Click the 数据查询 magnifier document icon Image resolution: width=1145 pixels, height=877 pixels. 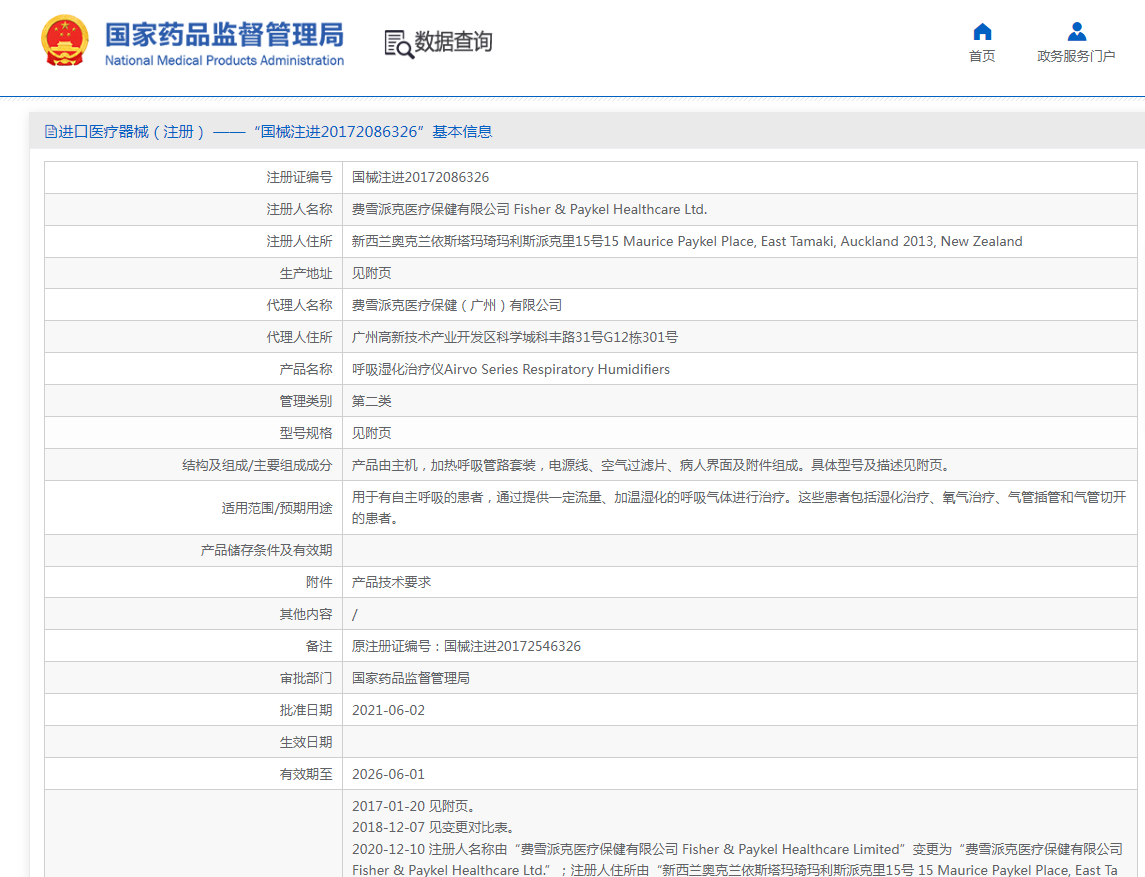[x=399, y=43]
